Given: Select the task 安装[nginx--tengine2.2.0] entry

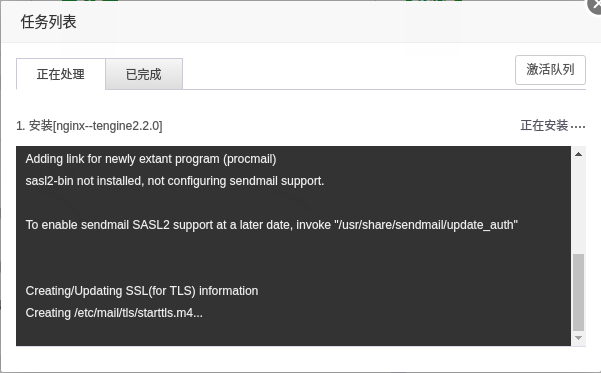Looking at the screenshot, I should [x=89, y=126].
